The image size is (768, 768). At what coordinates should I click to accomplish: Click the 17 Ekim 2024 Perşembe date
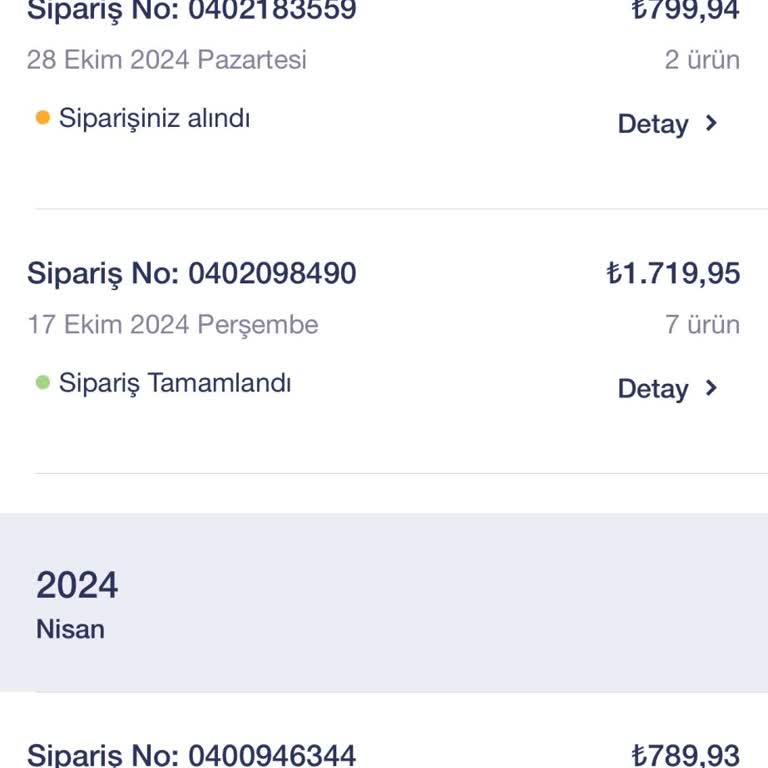tap(173, 324)
